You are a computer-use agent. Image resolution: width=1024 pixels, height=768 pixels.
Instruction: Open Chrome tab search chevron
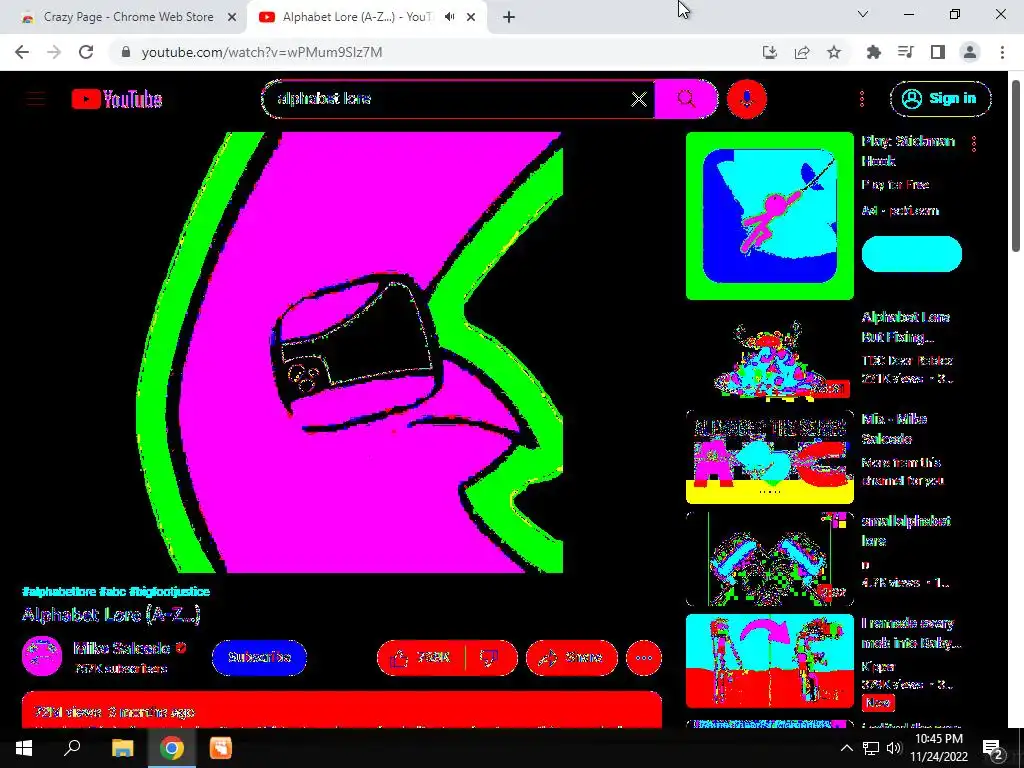coord(863,14)
